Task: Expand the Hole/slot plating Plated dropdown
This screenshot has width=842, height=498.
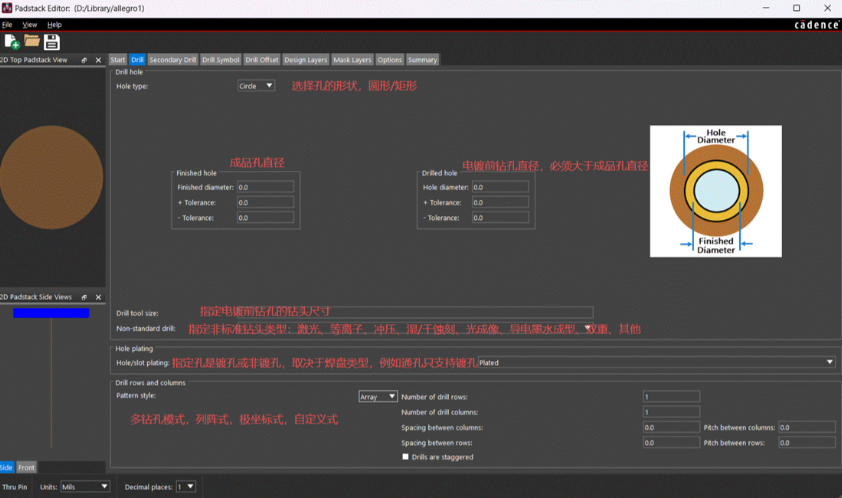Action: 656,363
